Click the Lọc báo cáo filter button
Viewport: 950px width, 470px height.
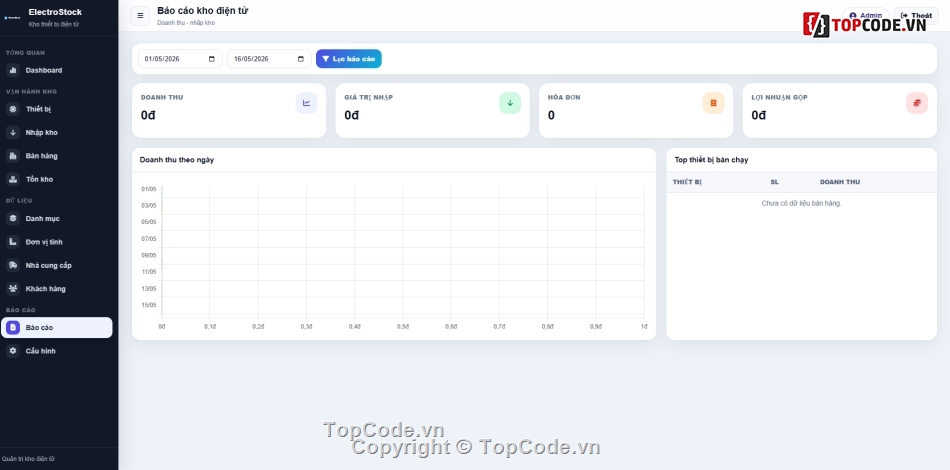tap(348, 59)
